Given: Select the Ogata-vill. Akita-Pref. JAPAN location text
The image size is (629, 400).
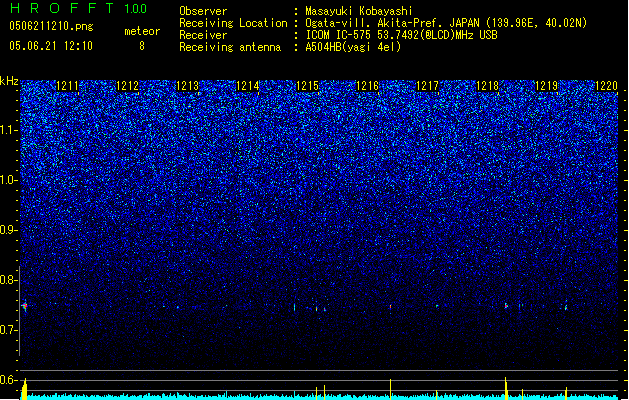Looking at the screenshot, I should pyautogui.click(x=446, y=23).
